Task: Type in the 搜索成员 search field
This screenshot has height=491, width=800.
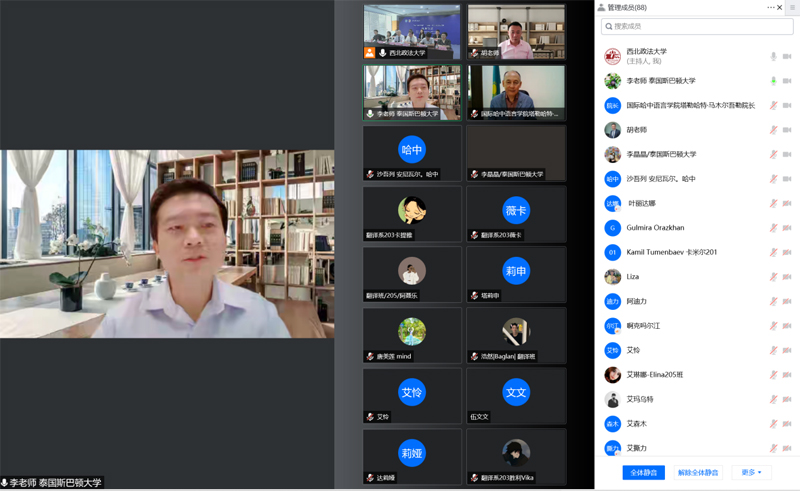Action: click(x=700, y=27)
